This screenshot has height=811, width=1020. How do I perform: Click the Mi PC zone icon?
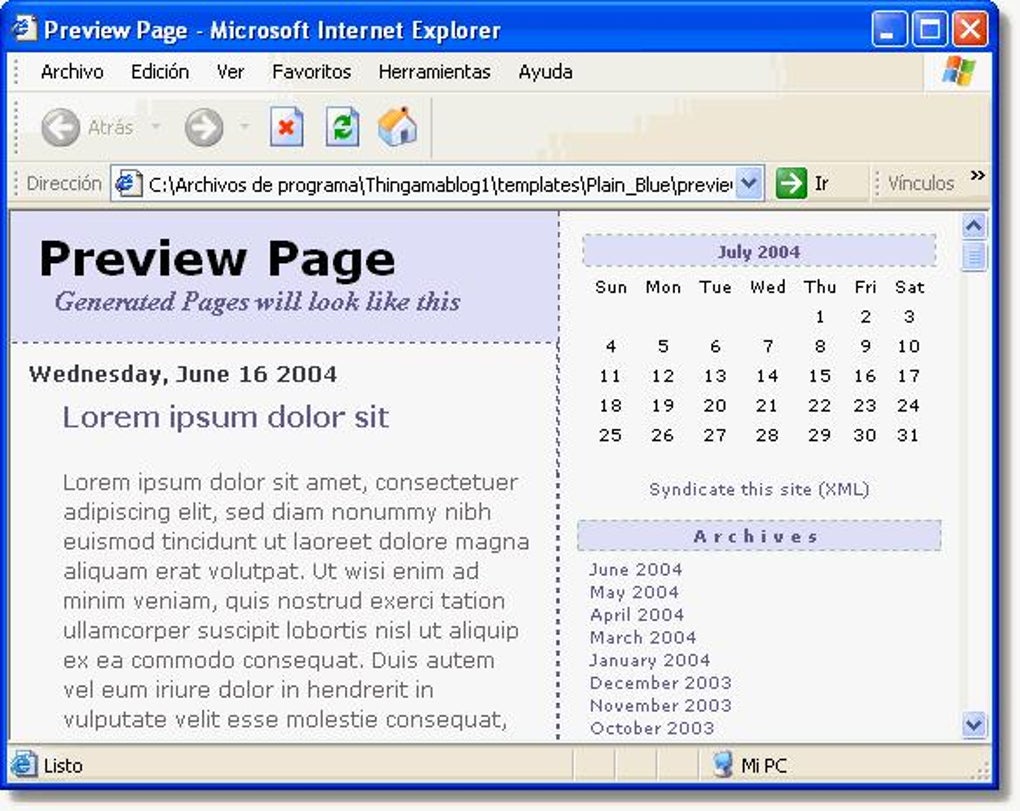(722, 765)
